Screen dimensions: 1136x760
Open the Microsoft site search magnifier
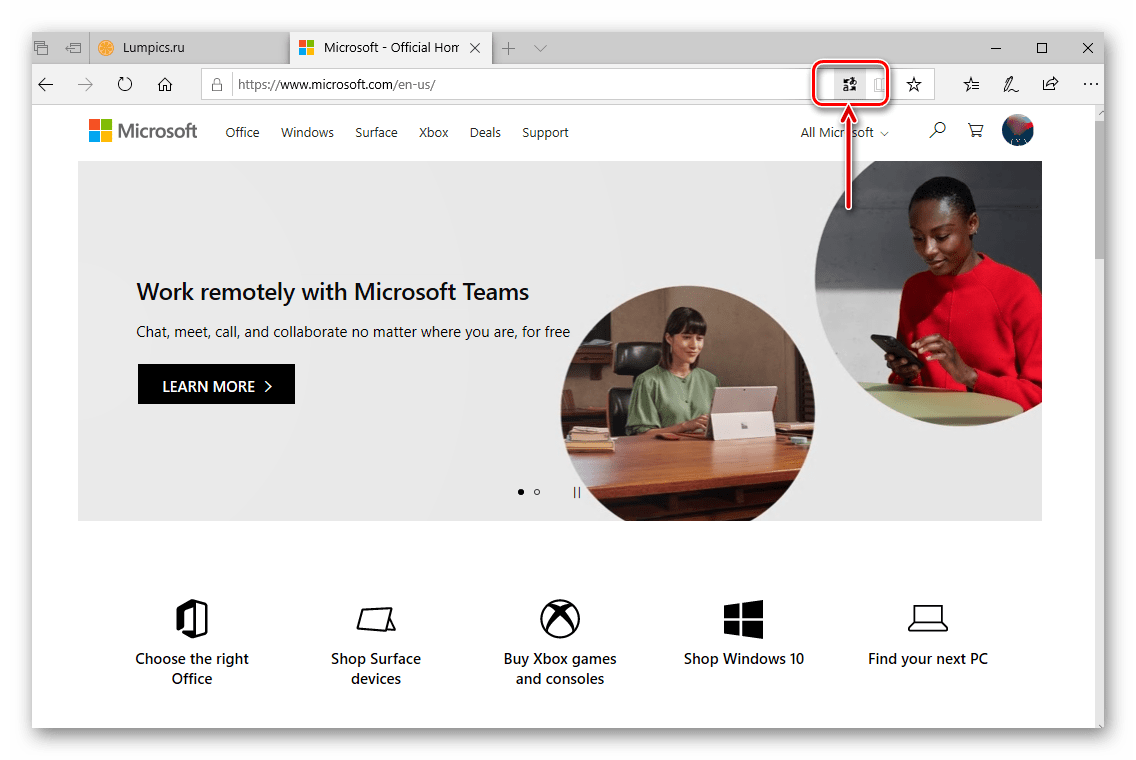click(937, 130)
